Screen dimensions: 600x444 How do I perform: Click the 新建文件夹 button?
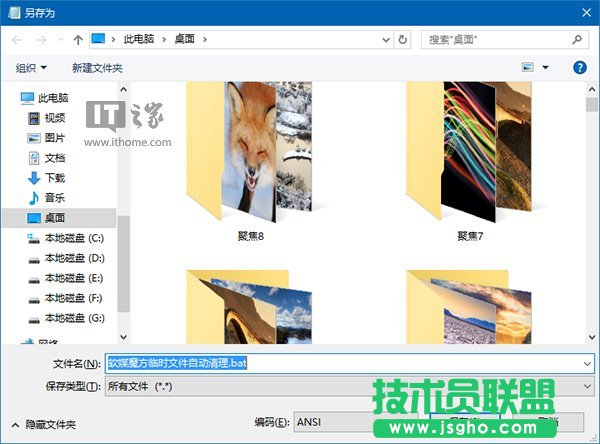(x=97, y=68)
